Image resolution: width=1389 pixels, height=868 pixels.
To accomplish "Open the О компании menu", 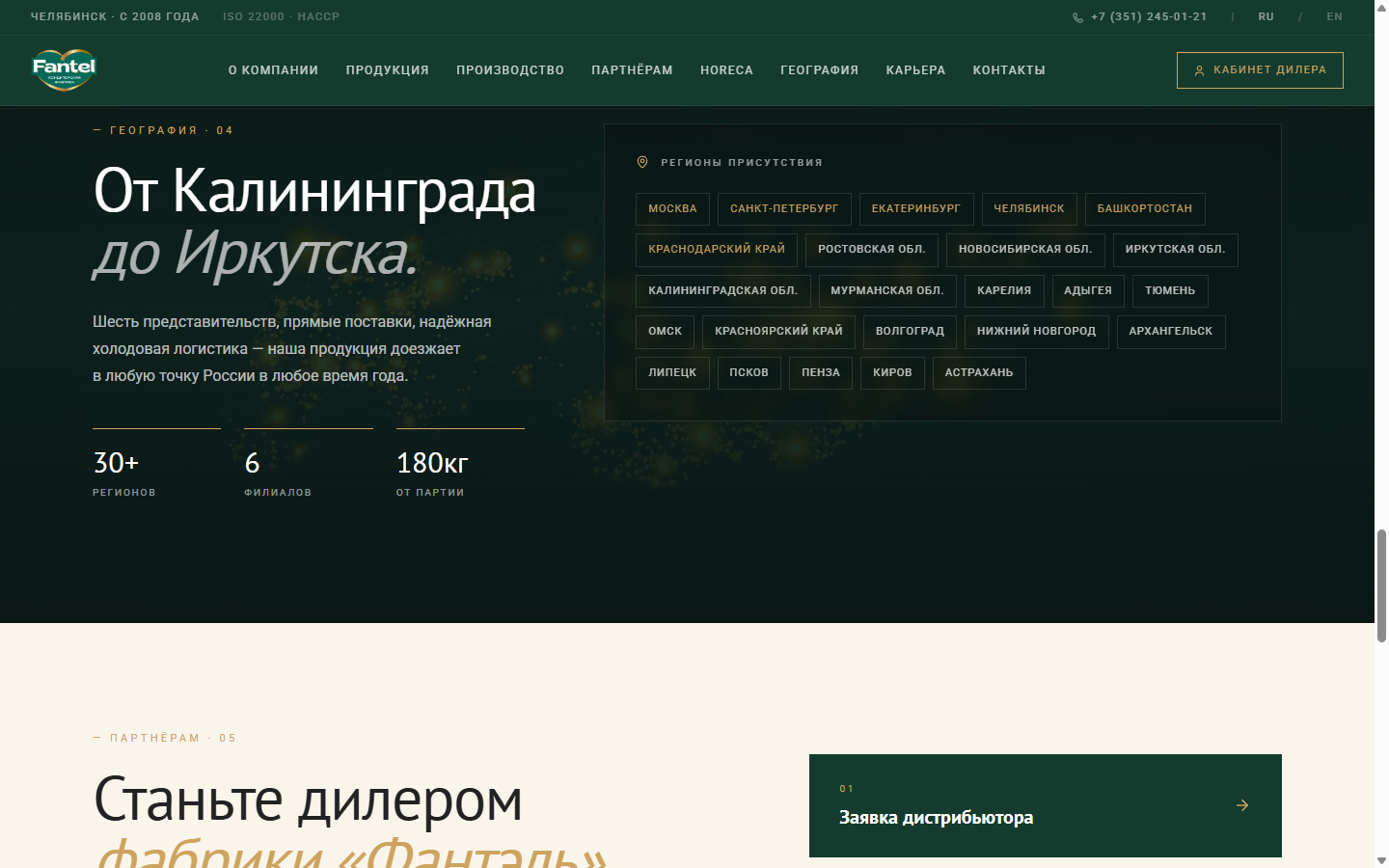I will coord(273,70).
